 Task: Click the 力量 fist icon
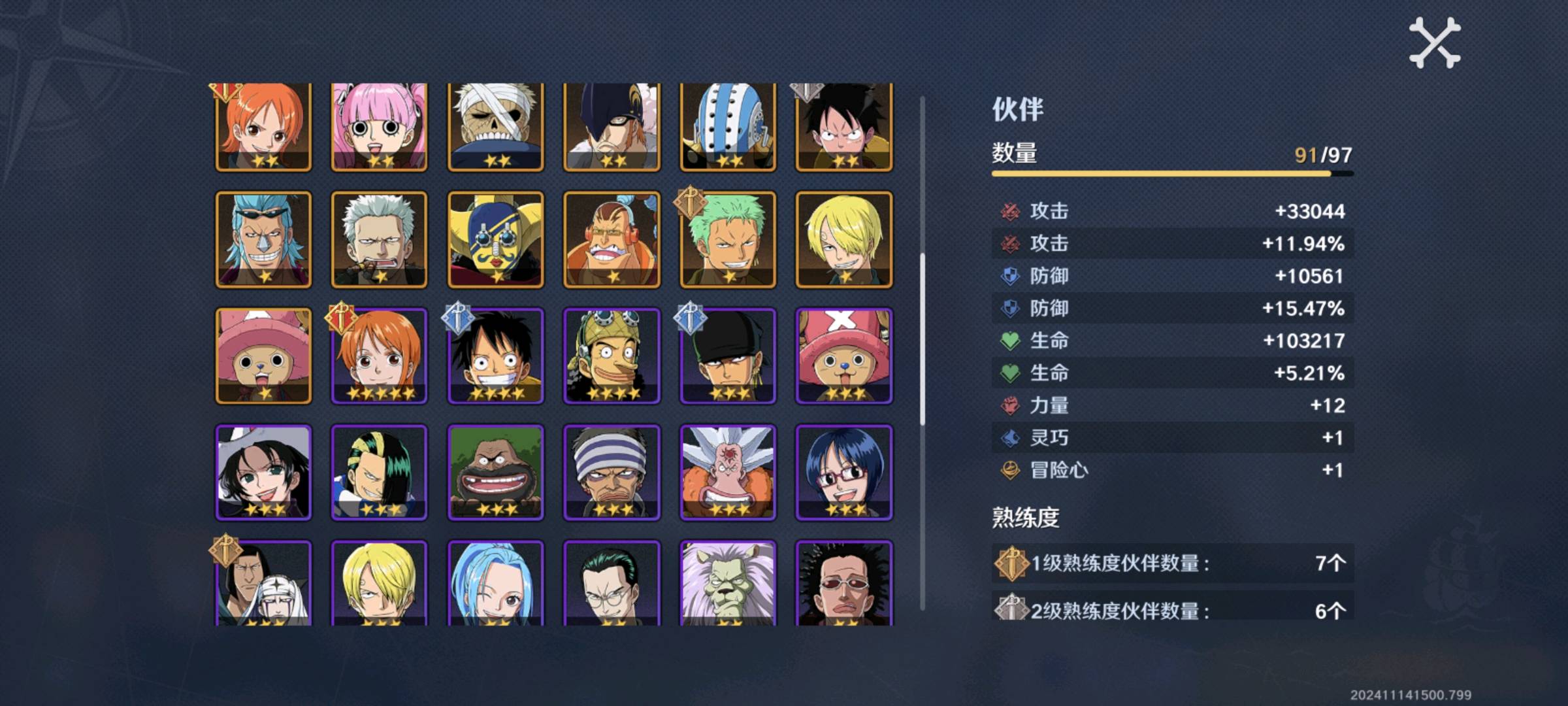tap(1010, 405)
